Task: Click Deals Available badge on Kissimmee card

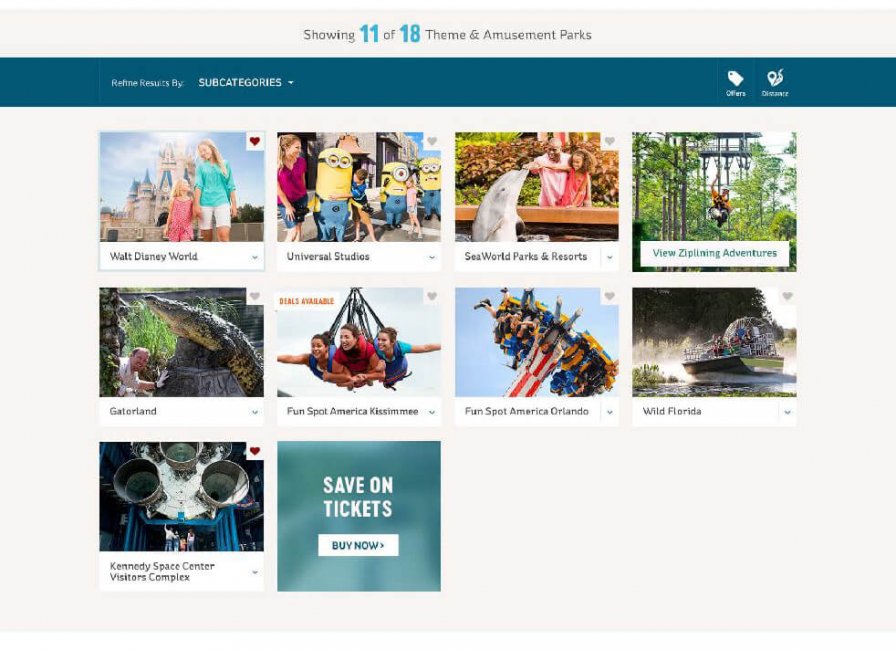Action: (307, 301)
